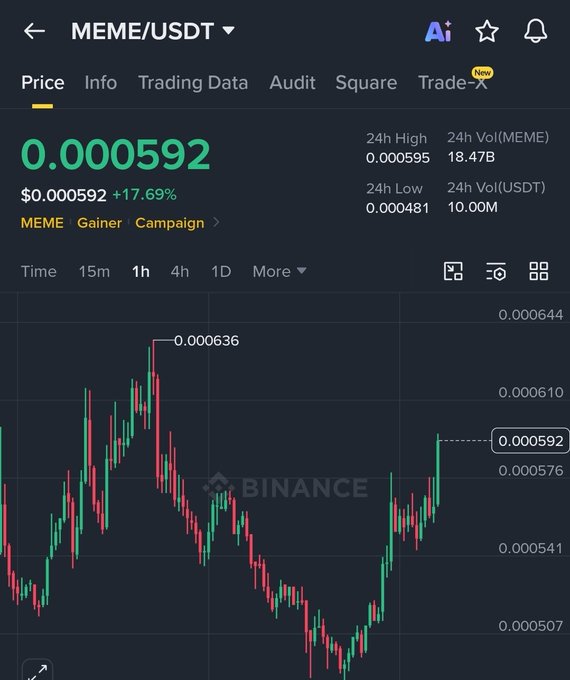
Task: Select the Price tab
Action: [x=43, y=82]
